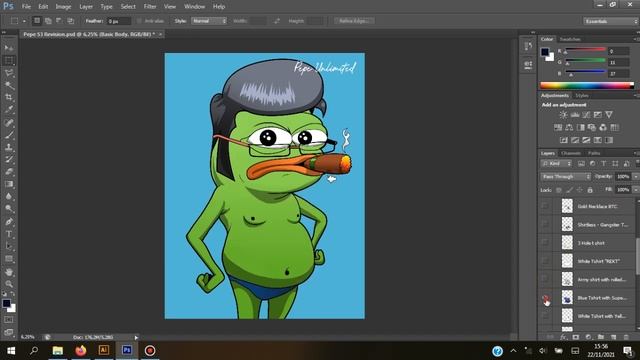Add a Levels adjustment
The width and height of the screenshot is (640, 360).
pyautogui.click(x=575, y=115)
